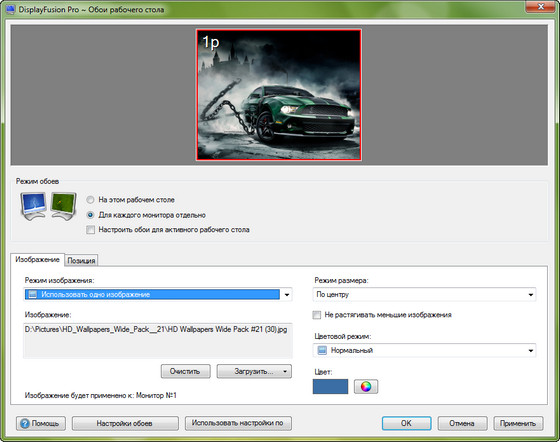Click the Применить button
This screenshot has width=560, height=442.
518,423
